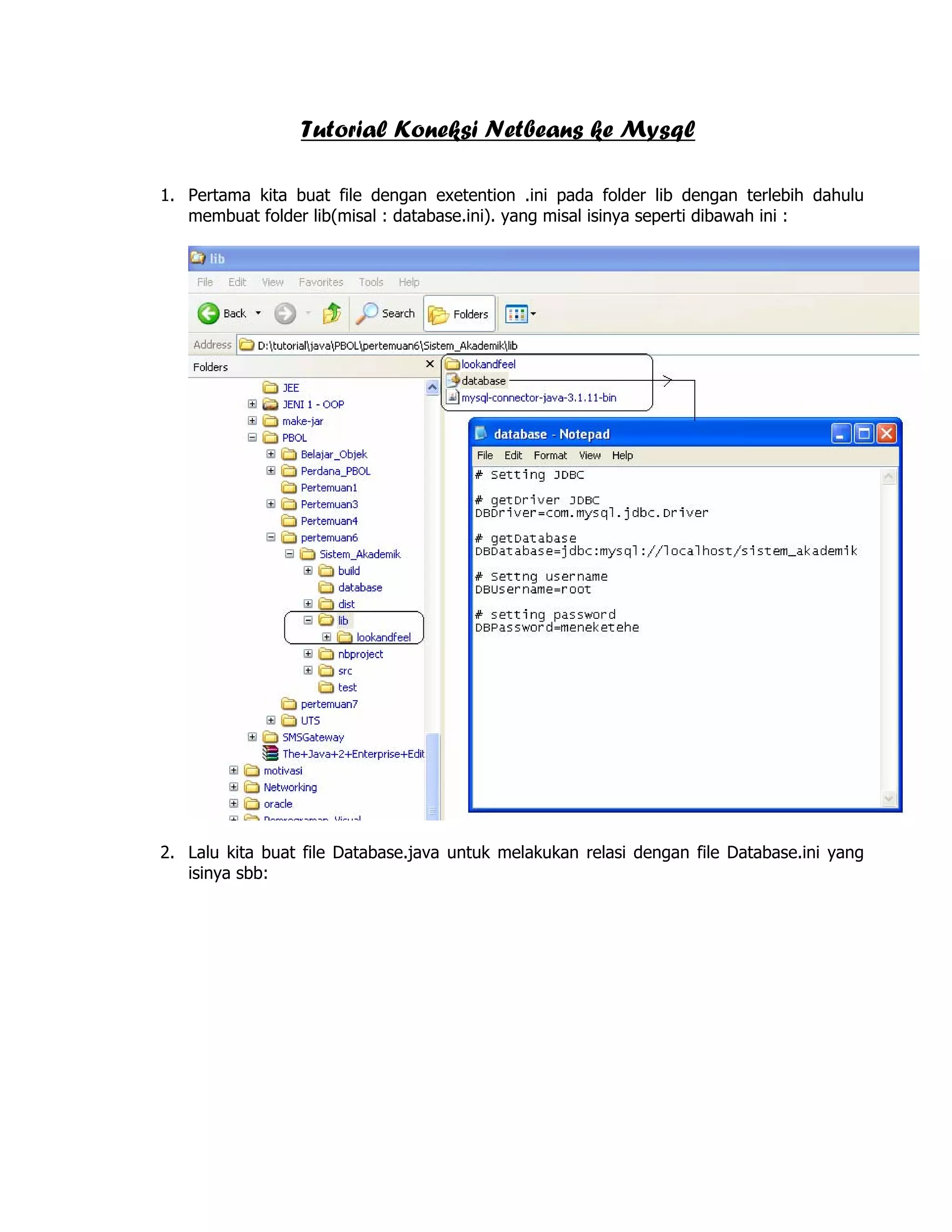Expand the dist folder node

[308, 603]
